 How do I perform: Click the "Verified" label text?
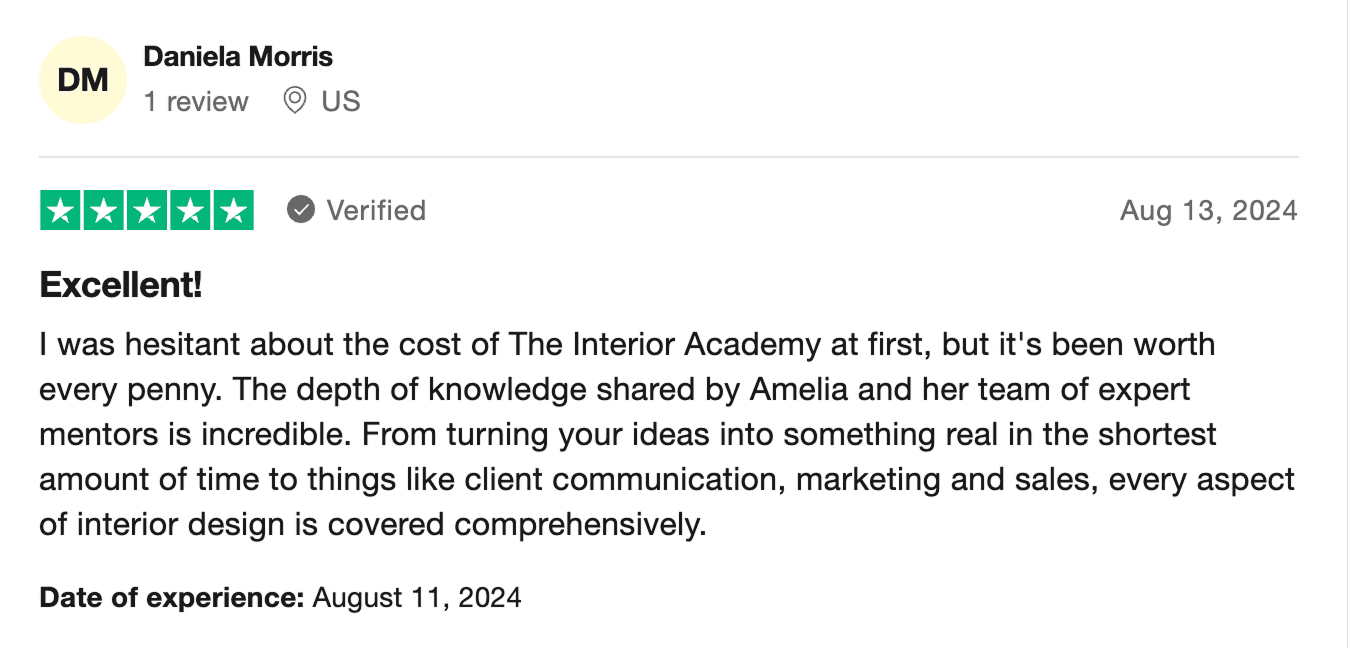[376, 210]
